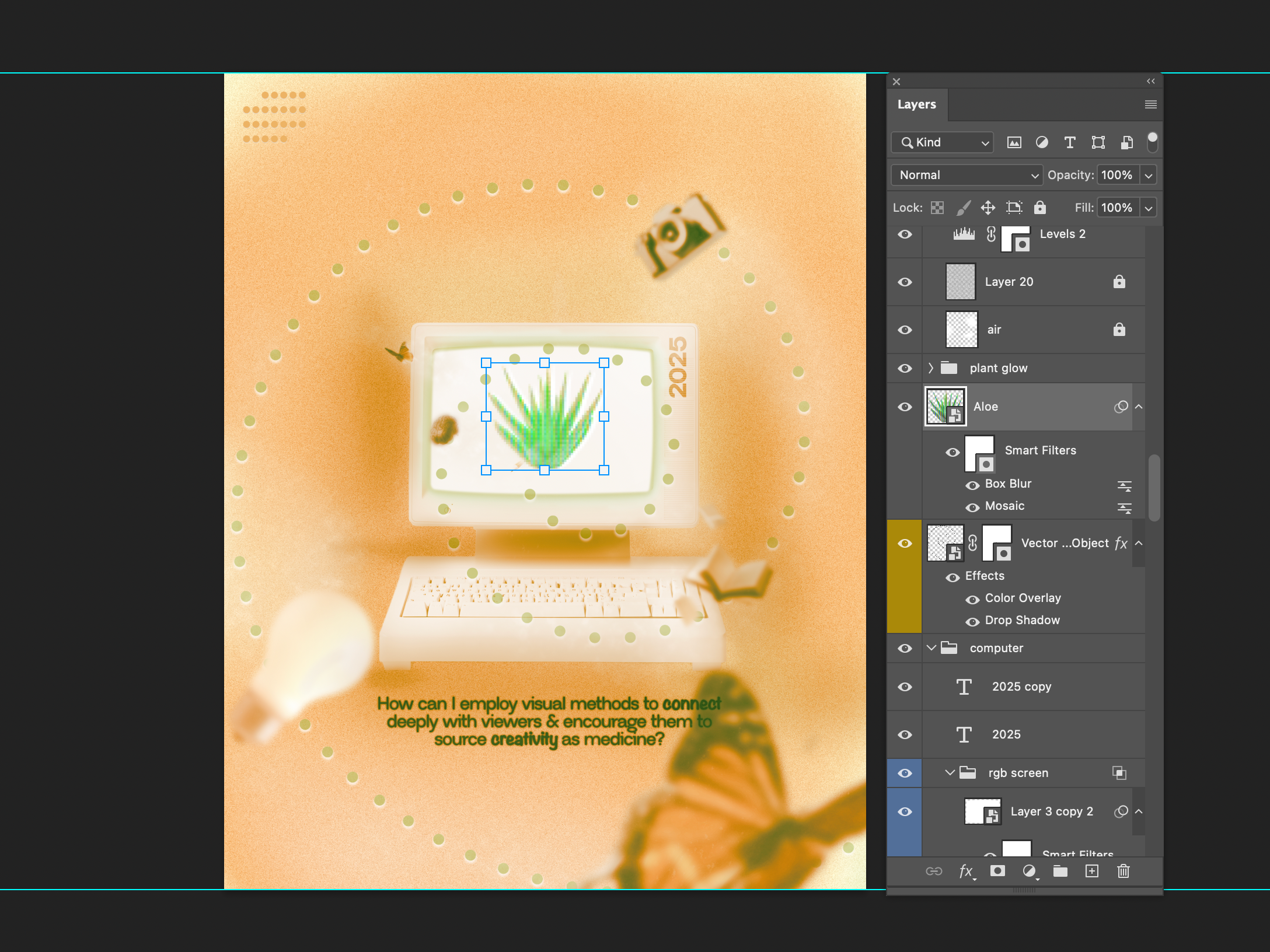Click the Opacity 100% value field

click(x=1117, y=175)
